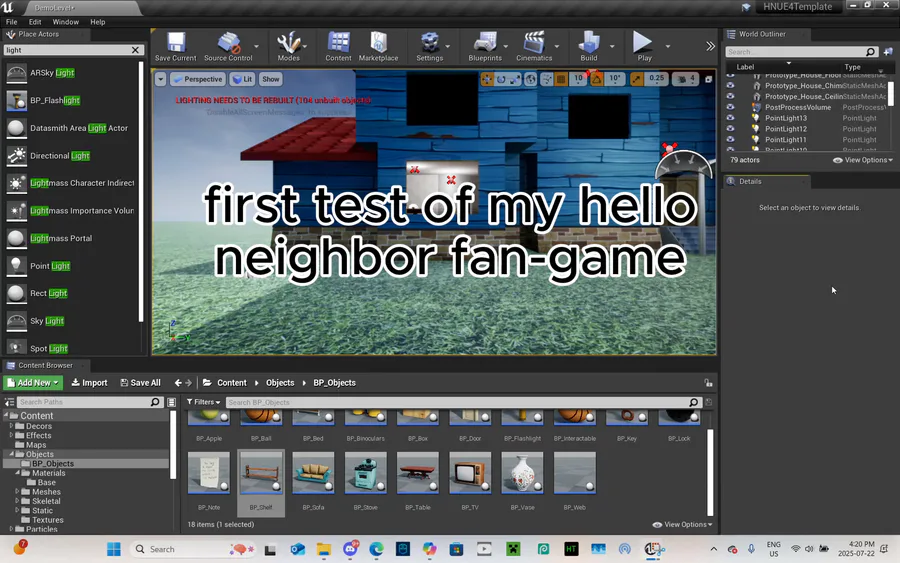Open dropdown arrow beside Blueprints
The width and height of the screenshot is (900, 563).
click(x=506, y=46)
